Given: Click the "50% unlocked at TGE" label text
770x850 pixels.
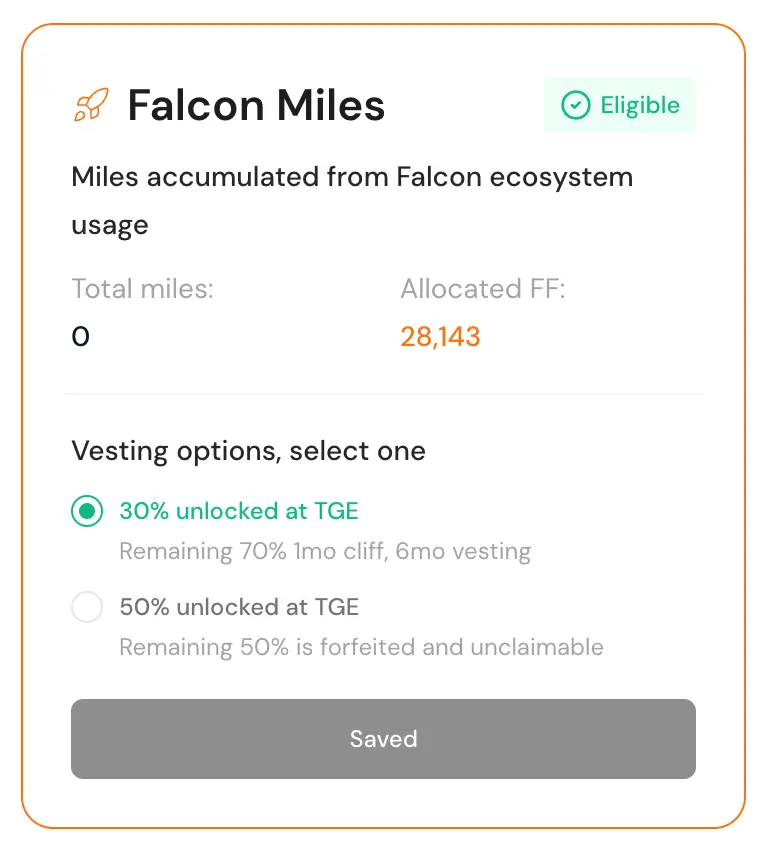Looking at the screenshot, I should [238, 607].
